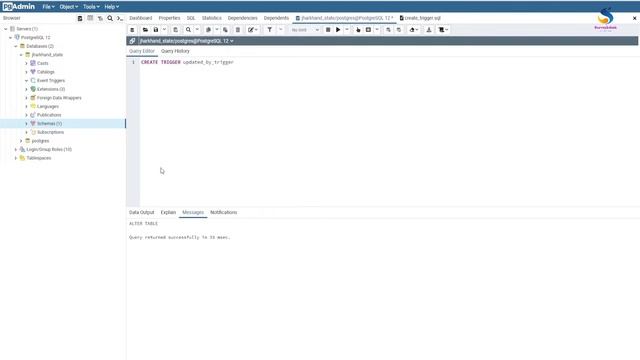Collapse the PostgreSQL 12 server node
Viewport: 640px width, 360px height.
point(11,38)
